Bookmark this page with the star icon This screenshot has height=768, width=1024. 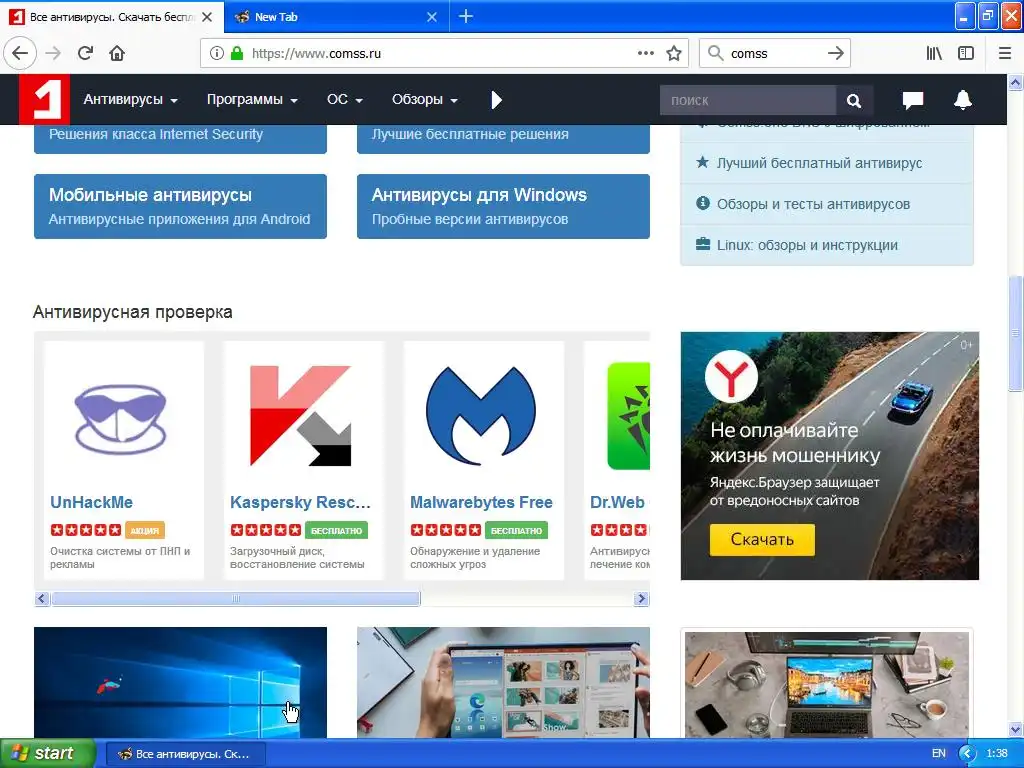click(674, 54)
